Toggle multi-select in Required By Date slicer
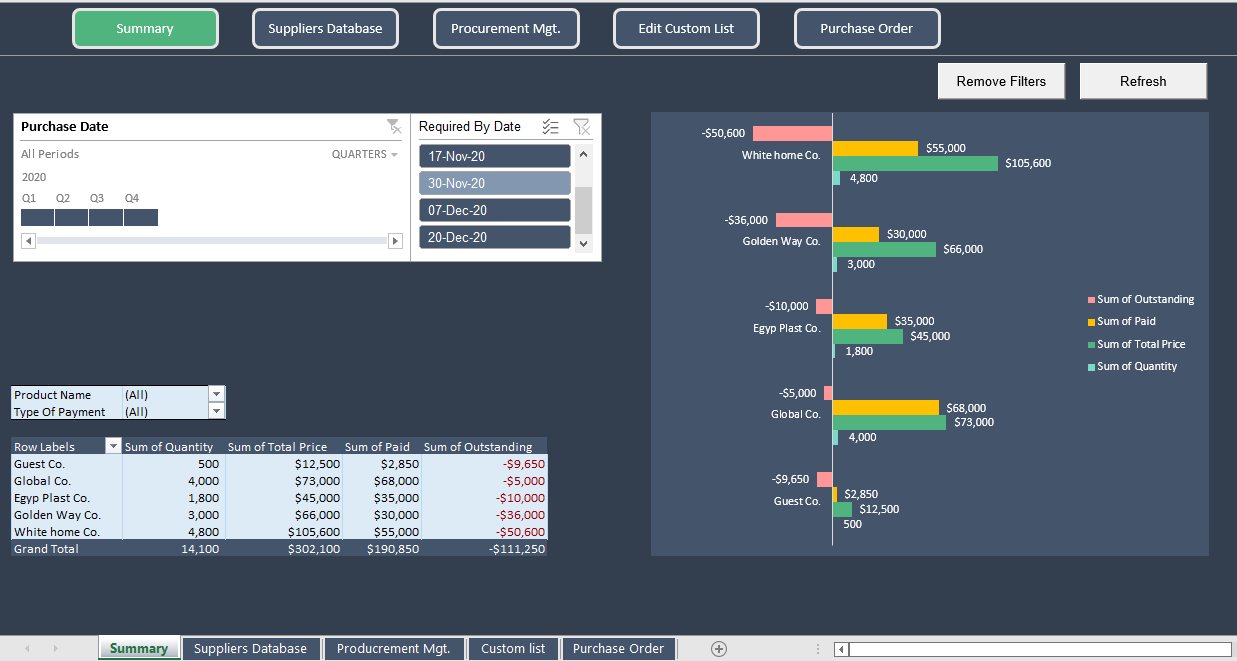Viewport: 1237px width, 661px height. click(x=550, y=127)
